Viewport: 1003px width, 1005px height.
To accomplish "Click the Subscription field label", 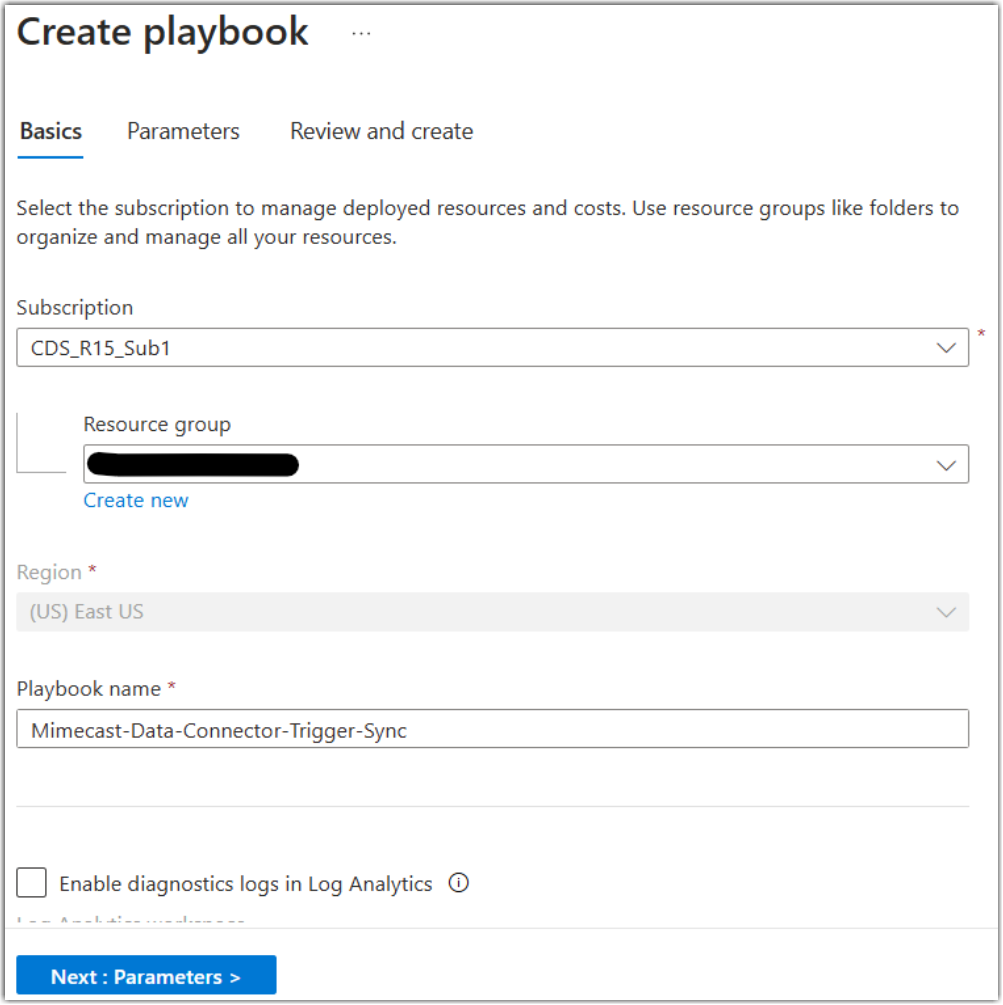I will (75, 308).
